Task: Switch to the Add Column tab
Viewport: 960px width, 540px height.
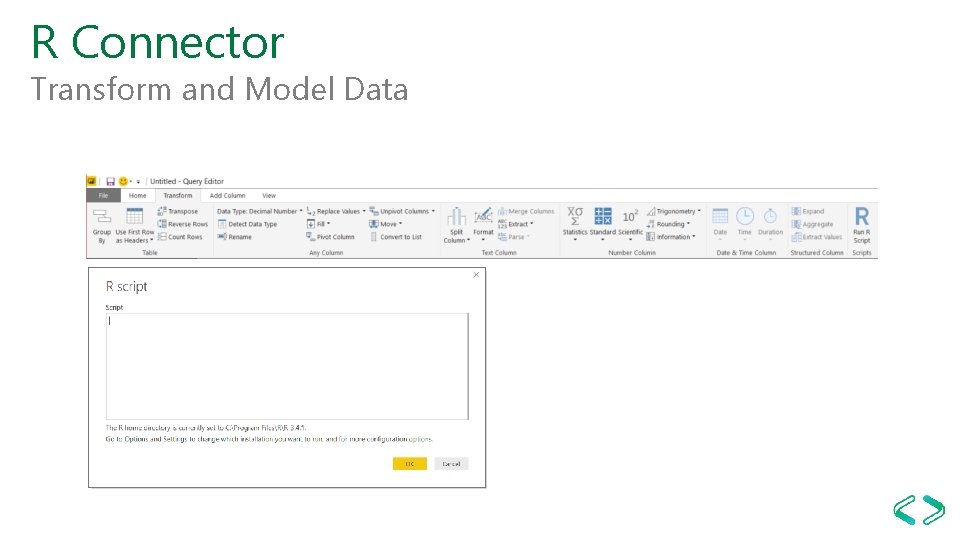Action: pos(227,195)
